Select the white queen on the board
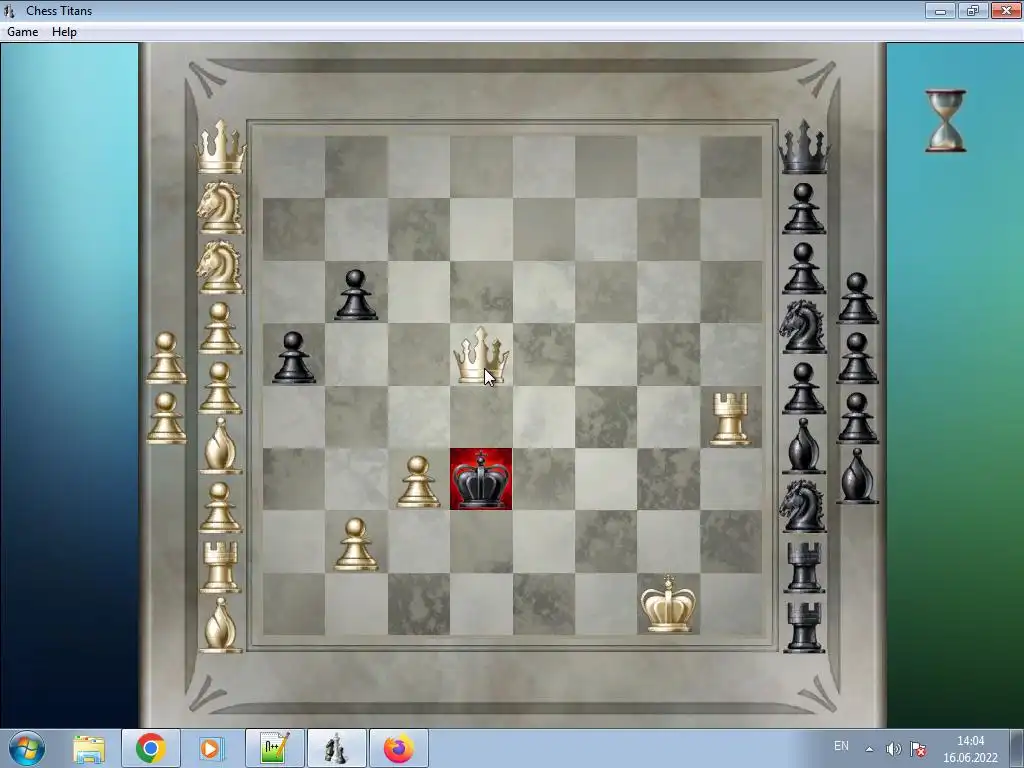 click(x=481, y=355)
